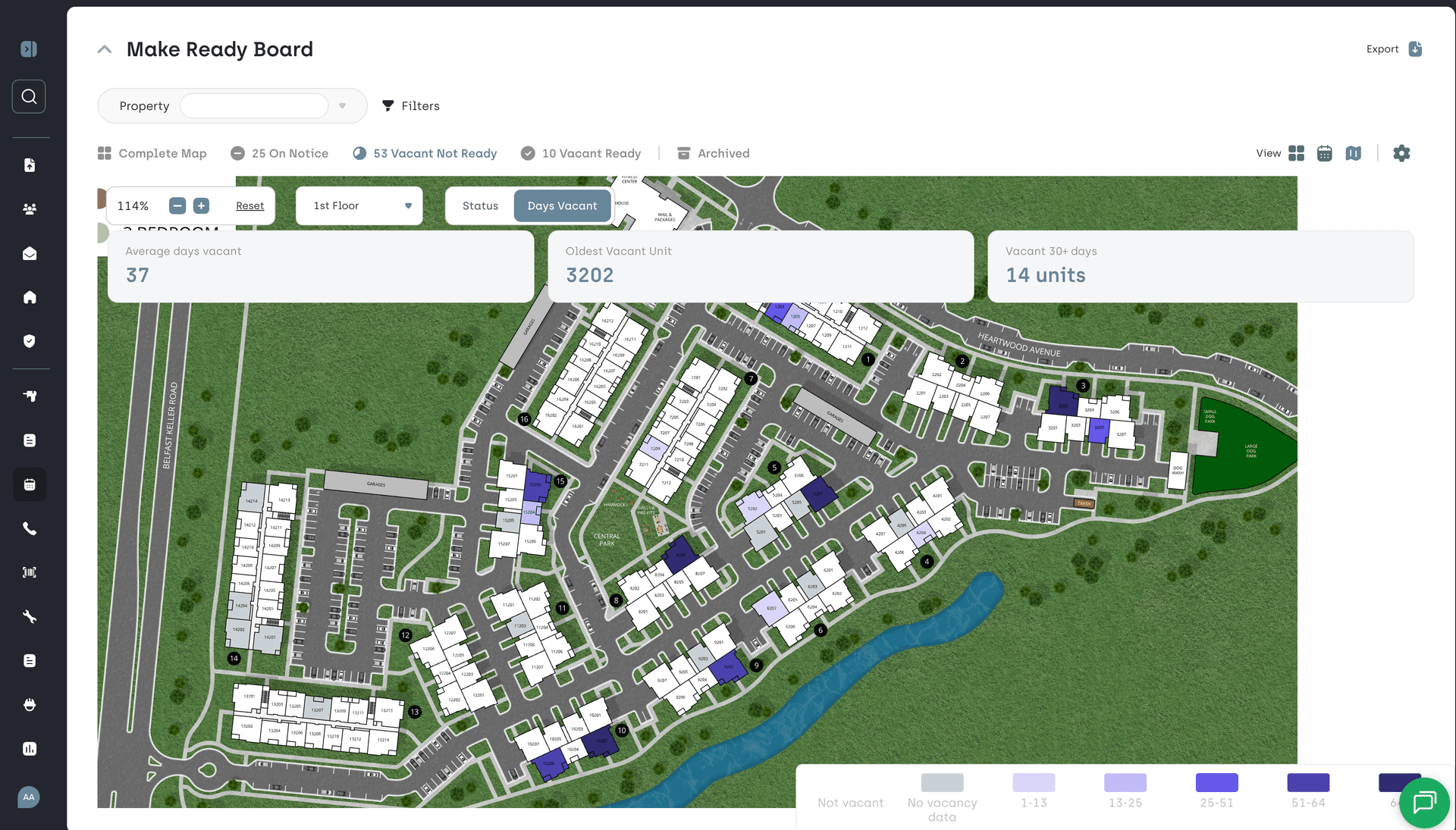Open the power plug icon in sidebar
The height and width of the screenshot is (830, 1456).
point(30,705)
